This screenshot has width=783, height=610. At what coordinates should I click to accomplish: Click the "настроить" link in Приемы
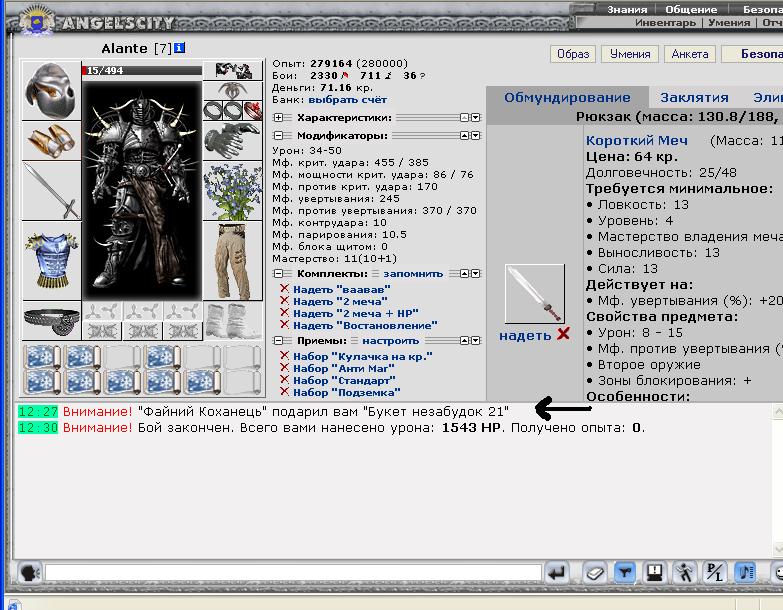(391, 340)
